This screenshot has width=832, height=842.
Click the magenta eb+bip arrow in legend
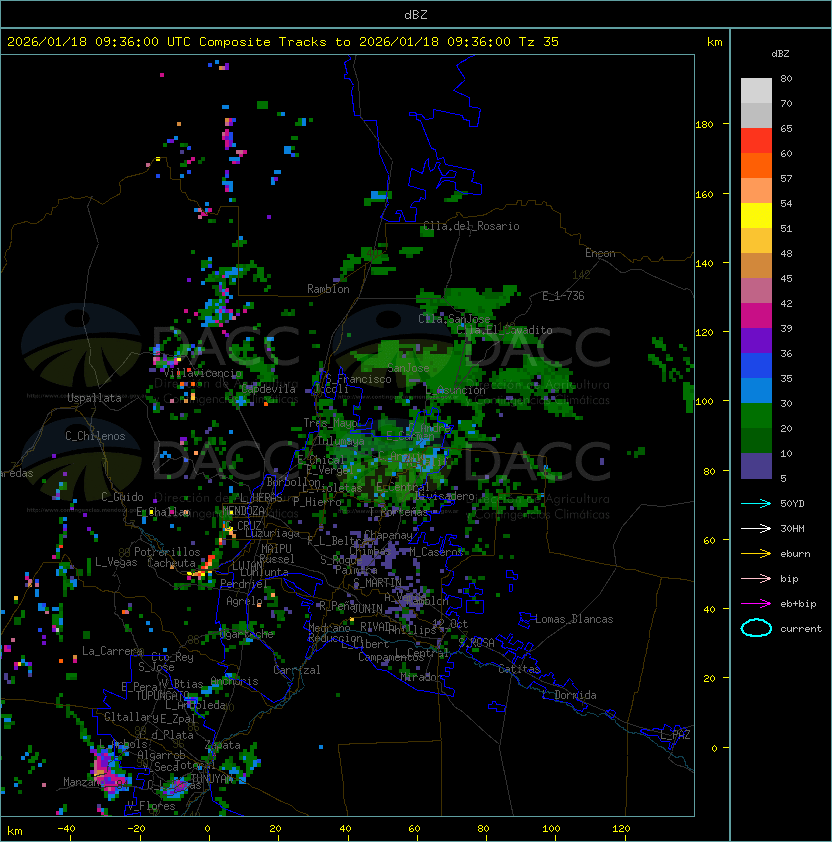point(756,604)
